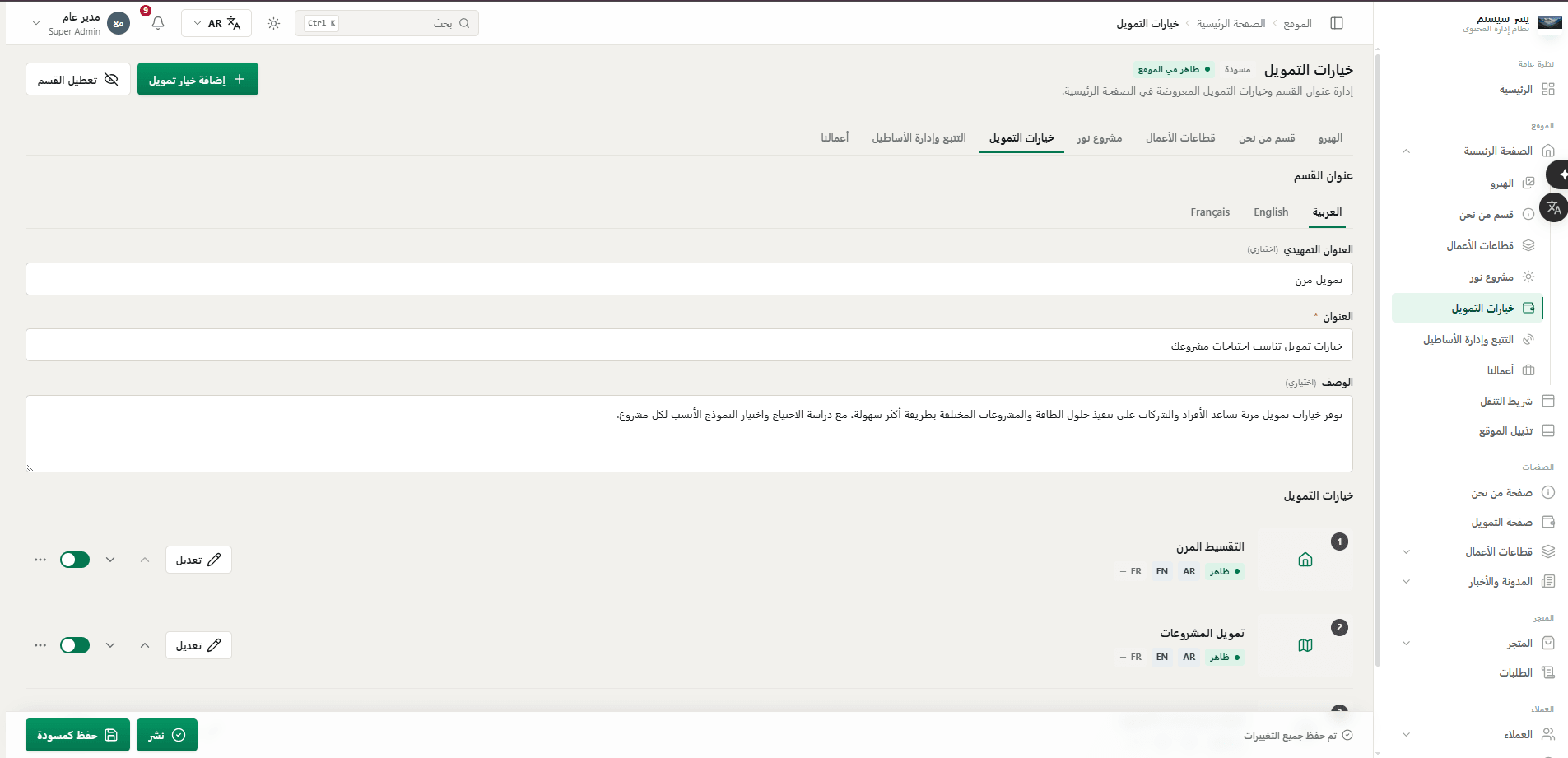Move تمويل المشروعات up with chevron

point(145,645)
